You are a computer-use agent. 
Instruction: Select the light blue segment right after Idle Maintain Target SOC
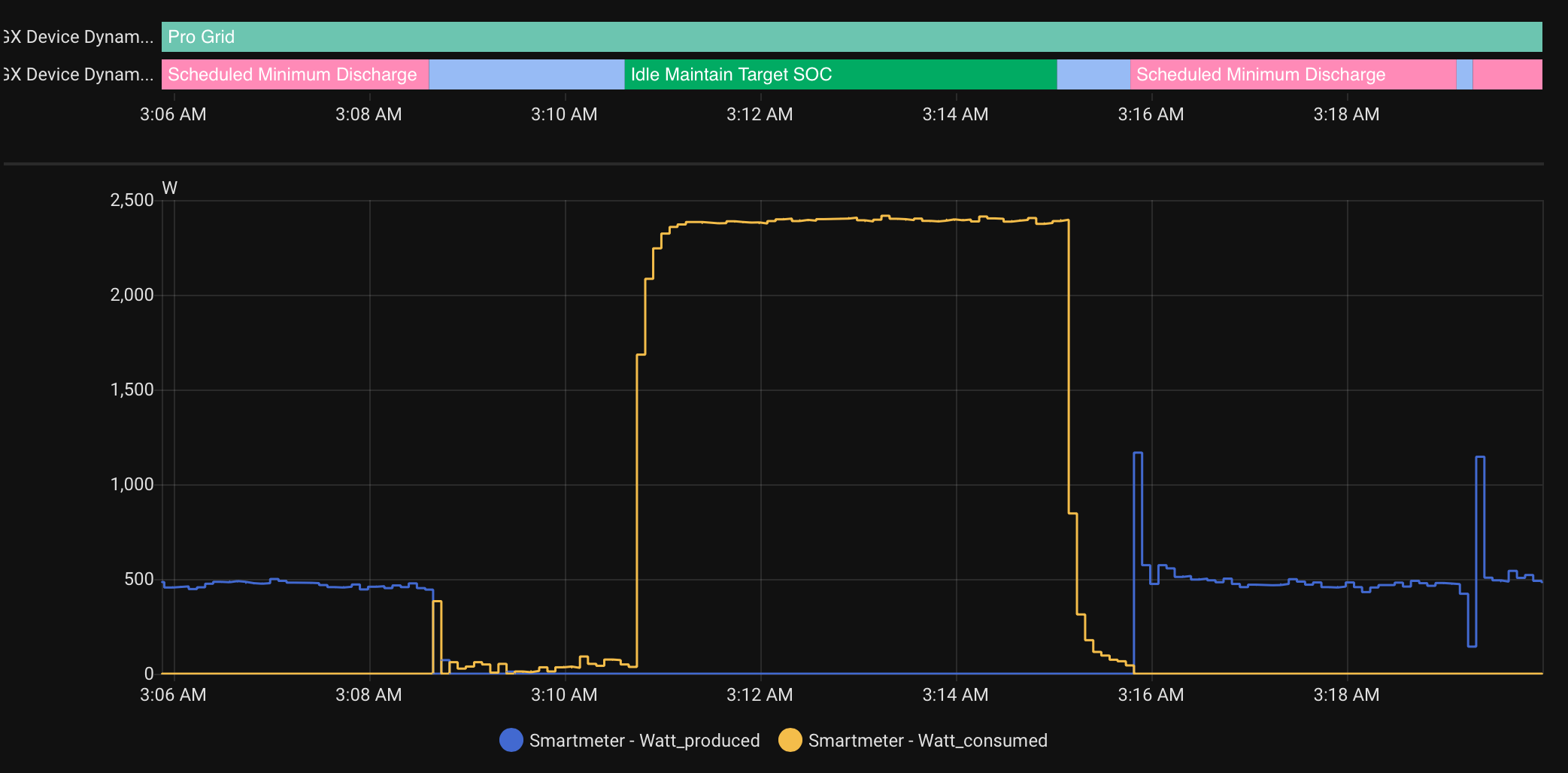(x=1093, y=74)
